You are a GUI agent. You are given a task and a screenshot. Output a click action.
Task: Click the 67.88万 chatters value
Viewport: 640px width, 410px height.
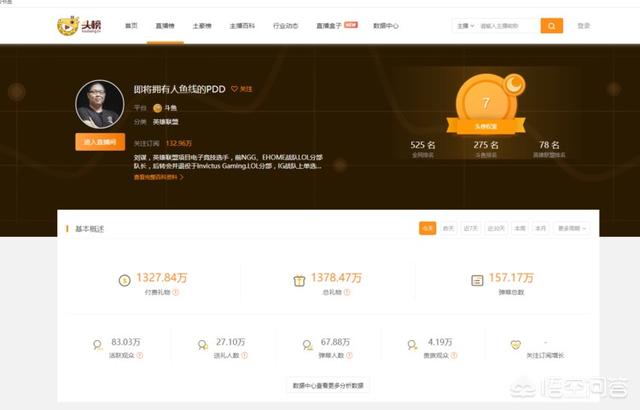tap(335, 342)
